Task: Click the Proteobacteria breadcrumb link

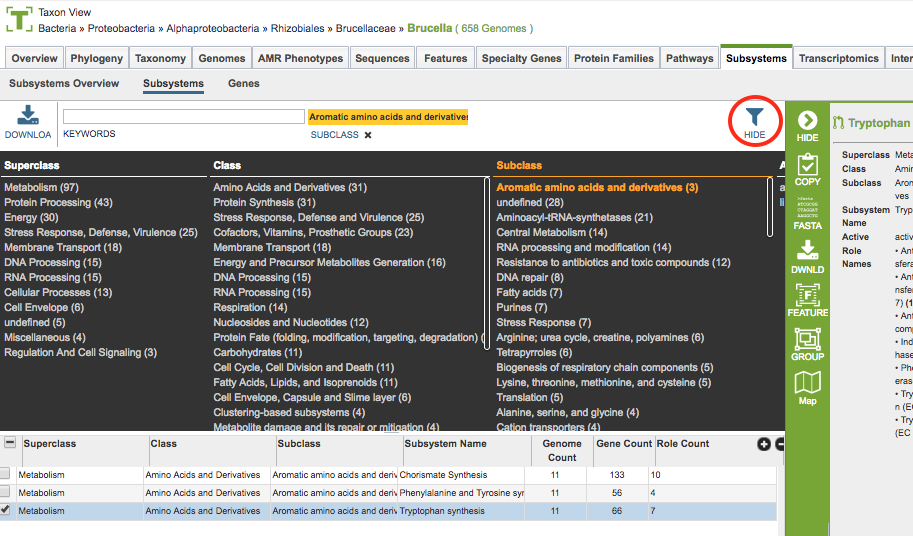Action: (121, 29)
